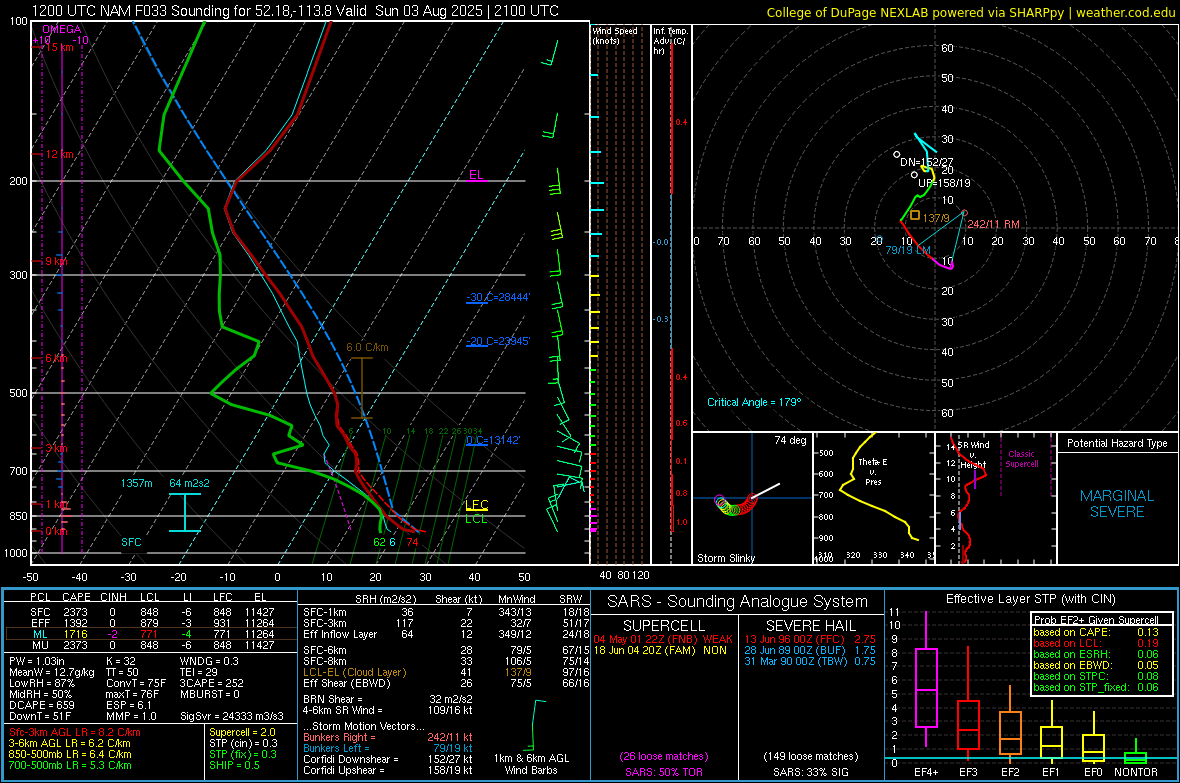Click the PW = 1.03in value
Viewport: 1180px width, 783px height.
coord(38,661)
